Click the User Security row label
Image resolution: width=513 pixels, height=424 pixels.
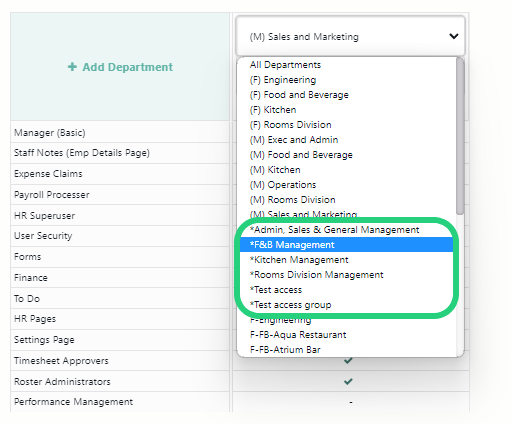click(x=43, y=236)
